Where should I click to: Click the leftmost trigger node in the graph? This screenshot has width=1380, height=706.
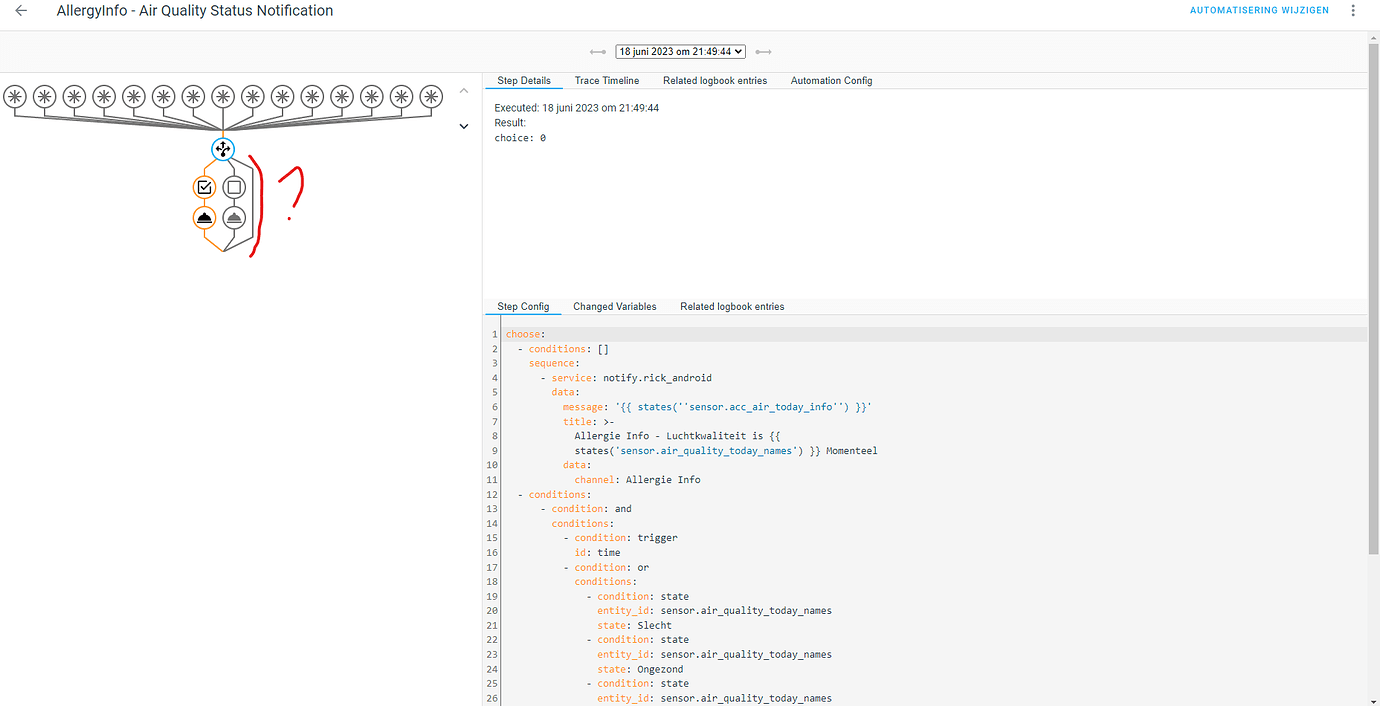click(x=15, y=97)
